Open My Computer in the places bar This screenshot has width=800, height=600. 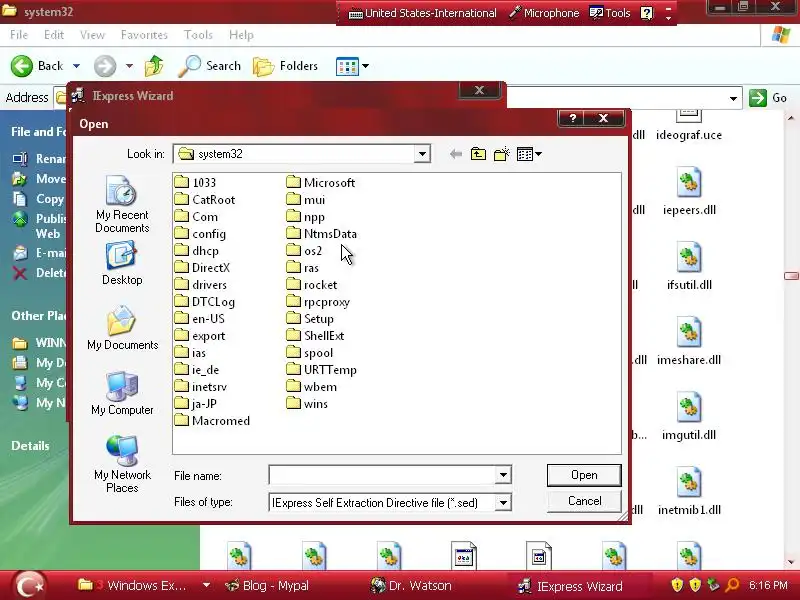122,394
